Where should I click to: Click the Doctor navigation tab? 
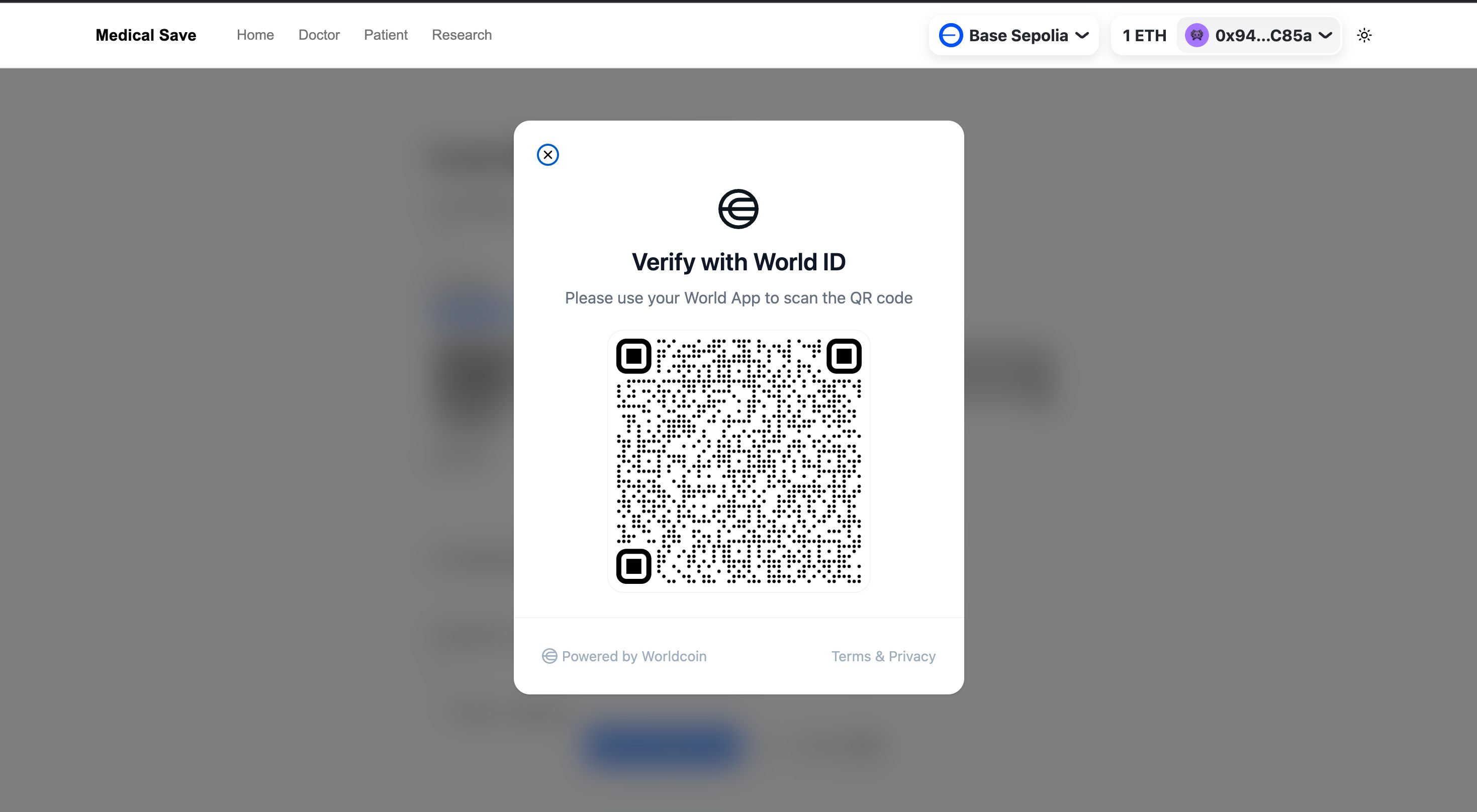(x=319, y=35)
